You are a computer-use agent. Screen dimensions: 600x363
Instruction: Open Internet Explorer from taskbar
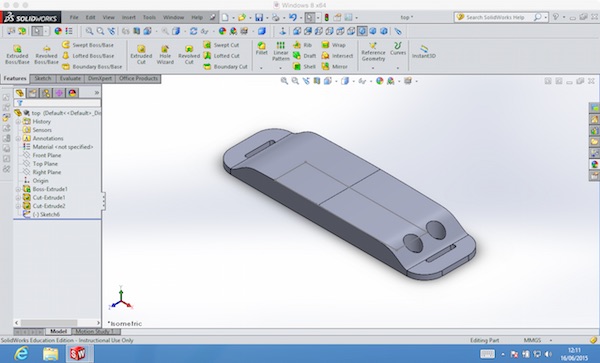coord(21,353)
